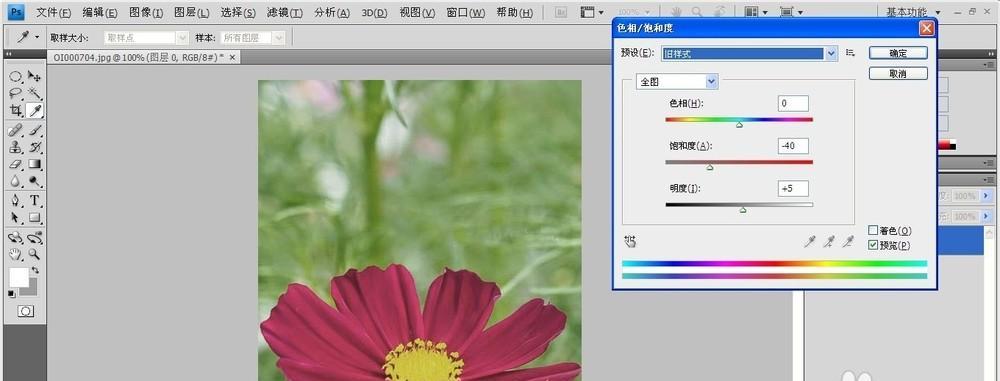The image size is (1000, 381).
Task: Select the Hand tool in the toolbox
Action: 16,254
